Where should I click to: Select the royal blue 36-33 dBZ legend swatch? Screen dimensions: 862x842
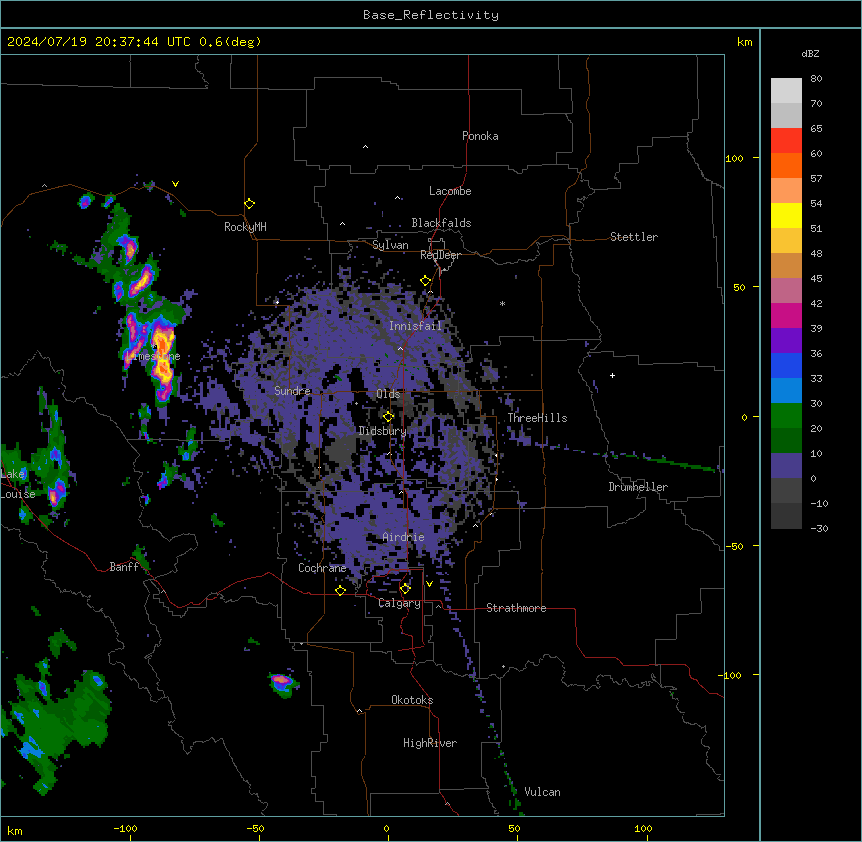pos(786,366)
